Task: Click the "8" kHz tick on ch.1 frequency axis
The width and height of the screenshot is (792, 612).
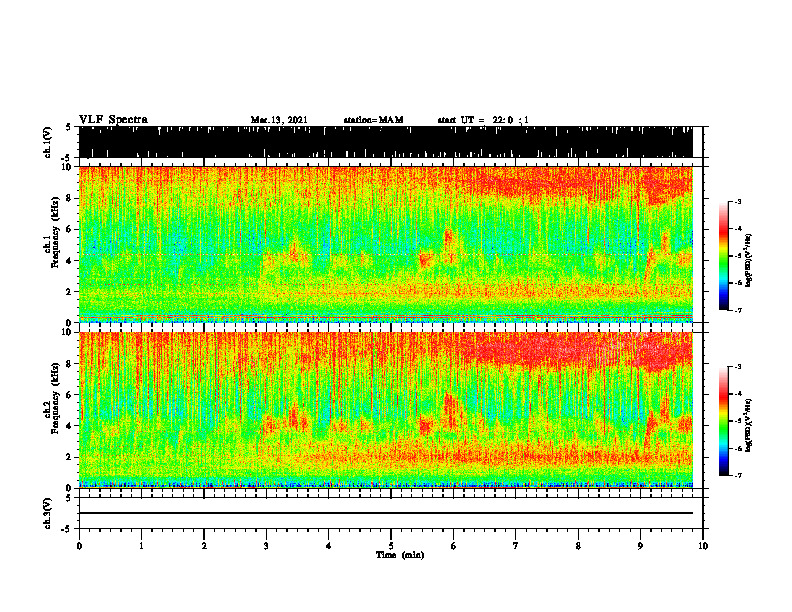Action: (70, 198)
